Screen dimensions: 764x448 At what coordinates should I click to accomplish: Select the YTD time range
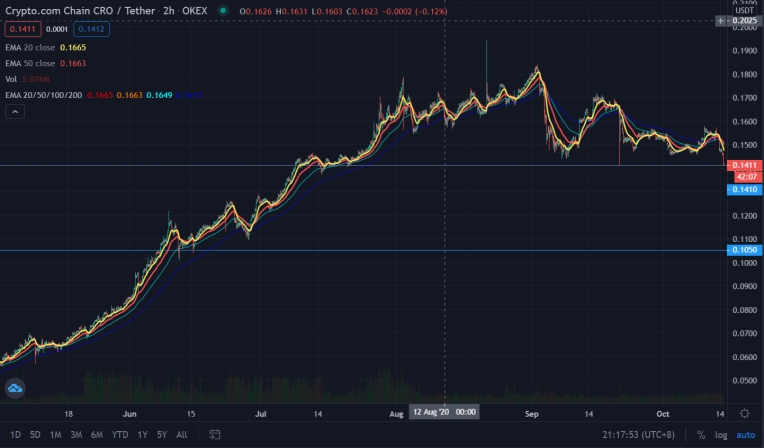click(x=120, y=434)
